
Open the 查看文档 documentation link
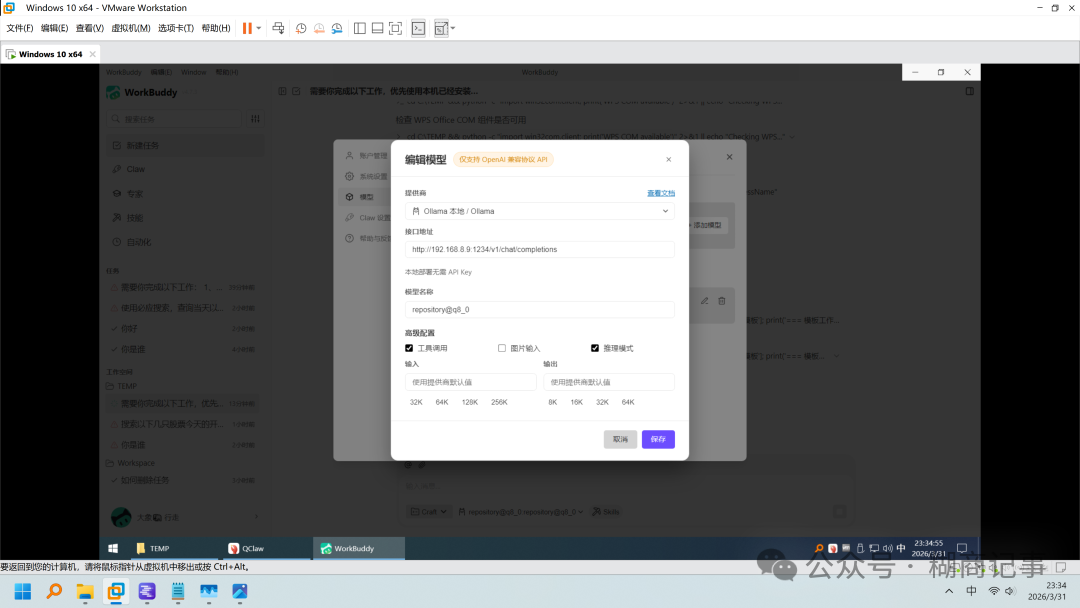pyautogui.click(x=659, y=192)
